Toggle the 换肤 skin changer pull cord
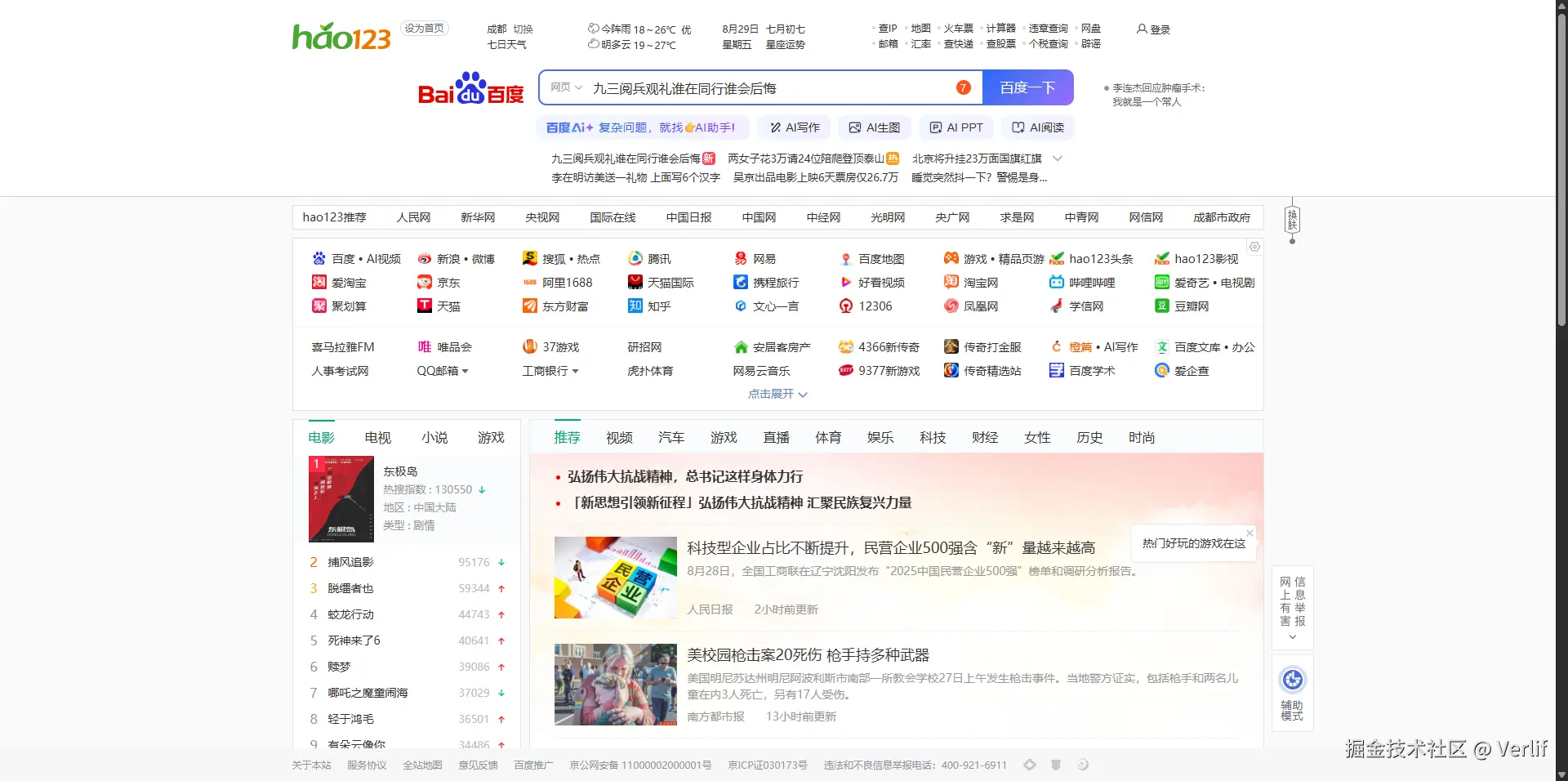 click(1292, 221)
